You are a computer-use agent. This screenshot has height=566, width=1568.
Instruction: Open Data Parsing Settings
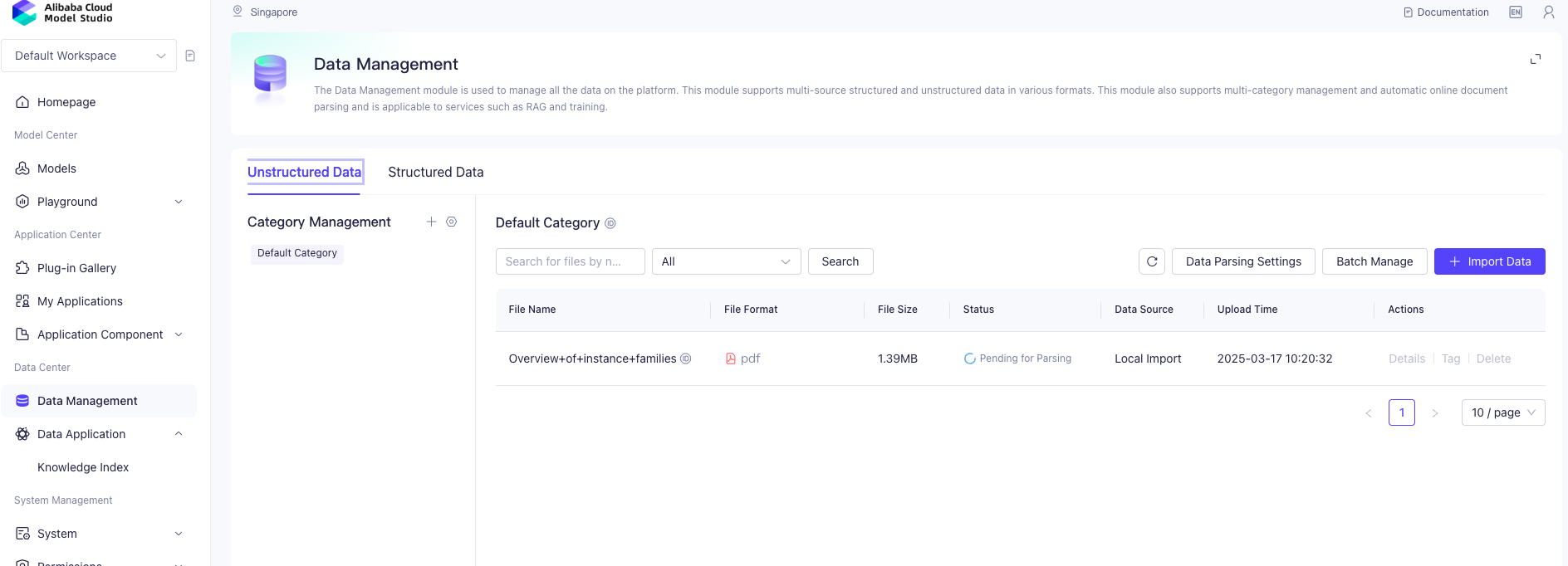(1243, 261)
